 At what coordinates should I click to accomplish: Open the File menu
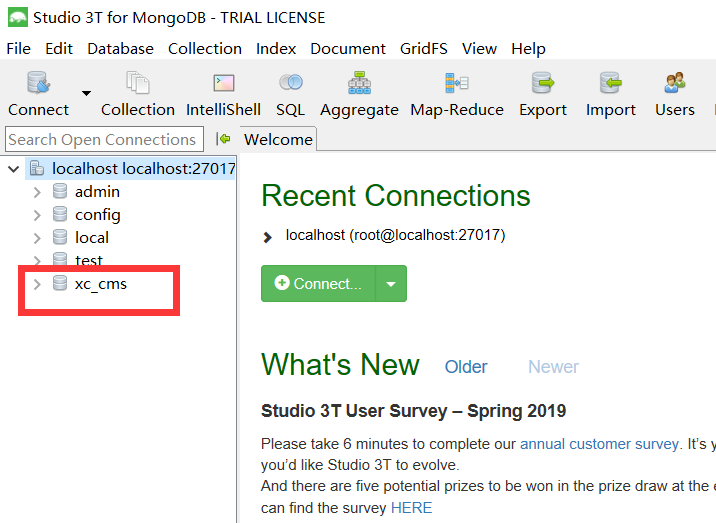[19, 48]
